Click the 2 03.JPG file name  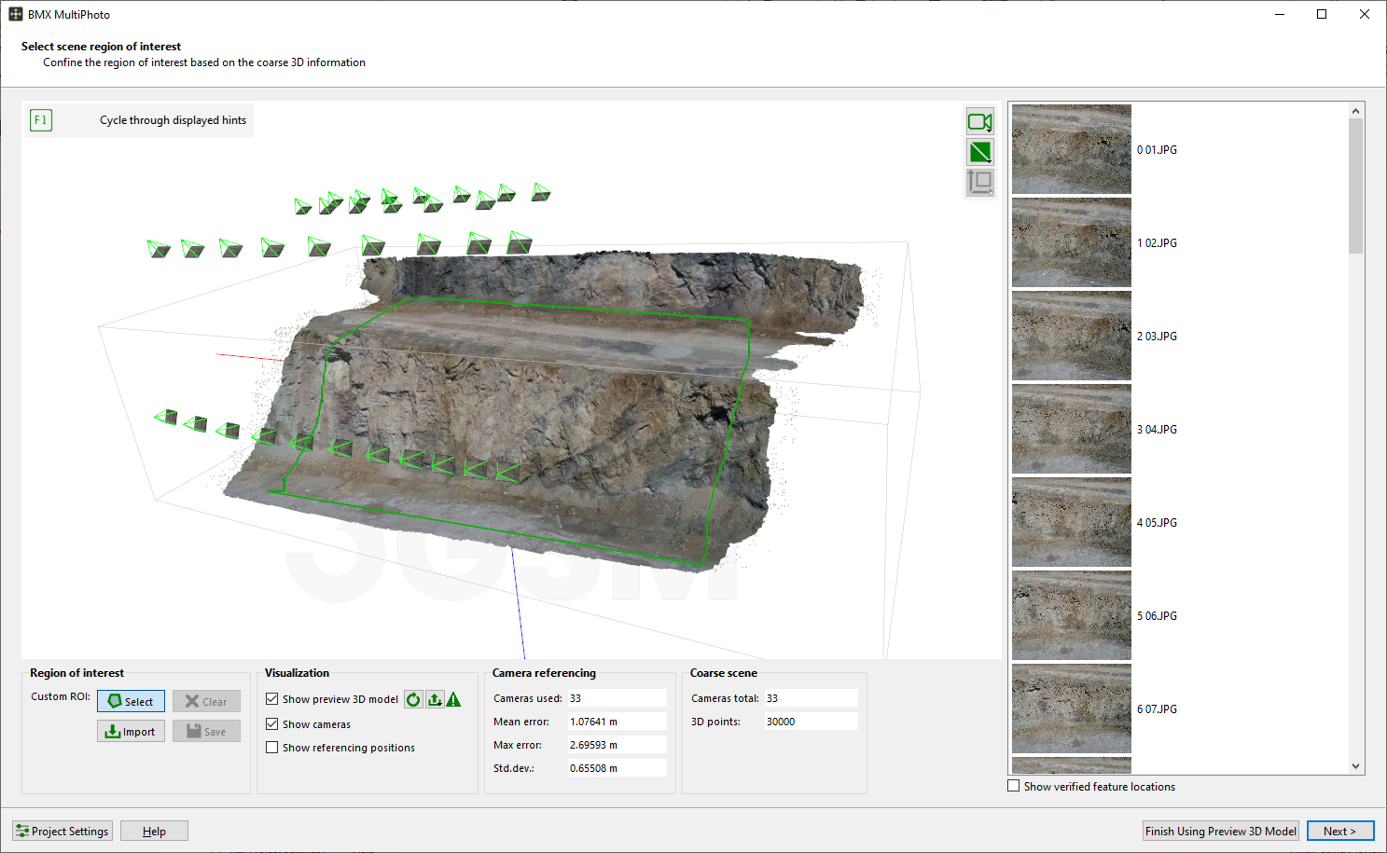[x=1157, y=336]
